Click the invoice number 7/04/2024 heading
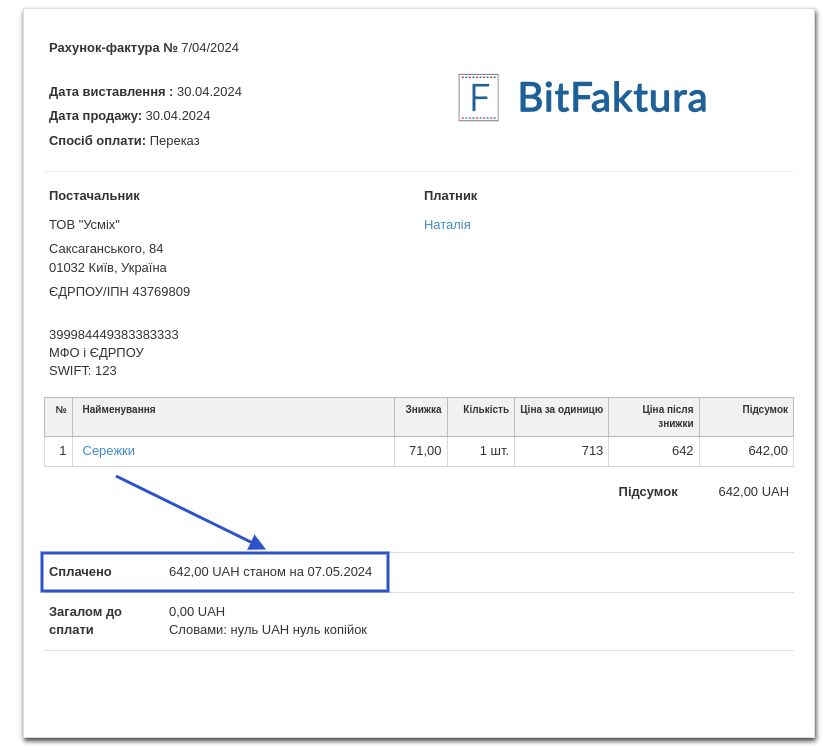Viewport: 838px width, 750px height. tap(143, 47)
